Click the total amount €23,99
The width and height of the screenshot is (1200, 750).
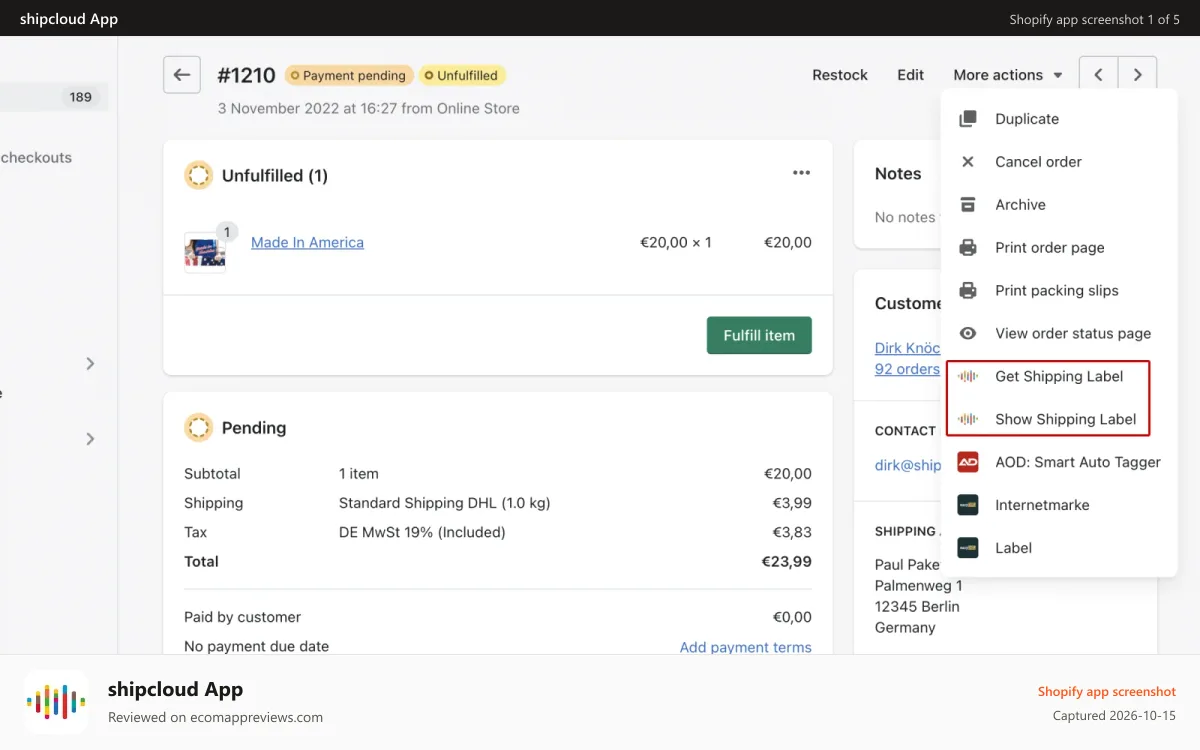click(x=787, y=562)
